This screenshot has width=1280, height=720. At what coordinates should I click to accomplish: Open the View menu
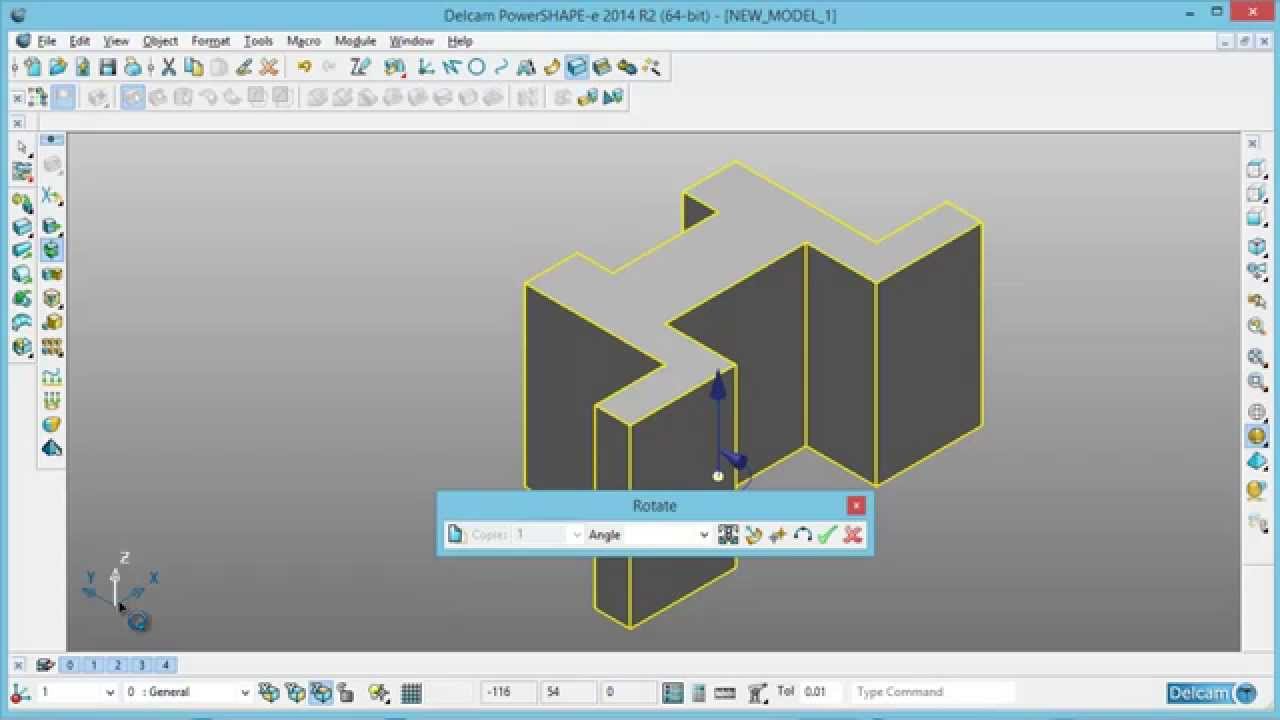pyautogui.click(x=116, y=41)
